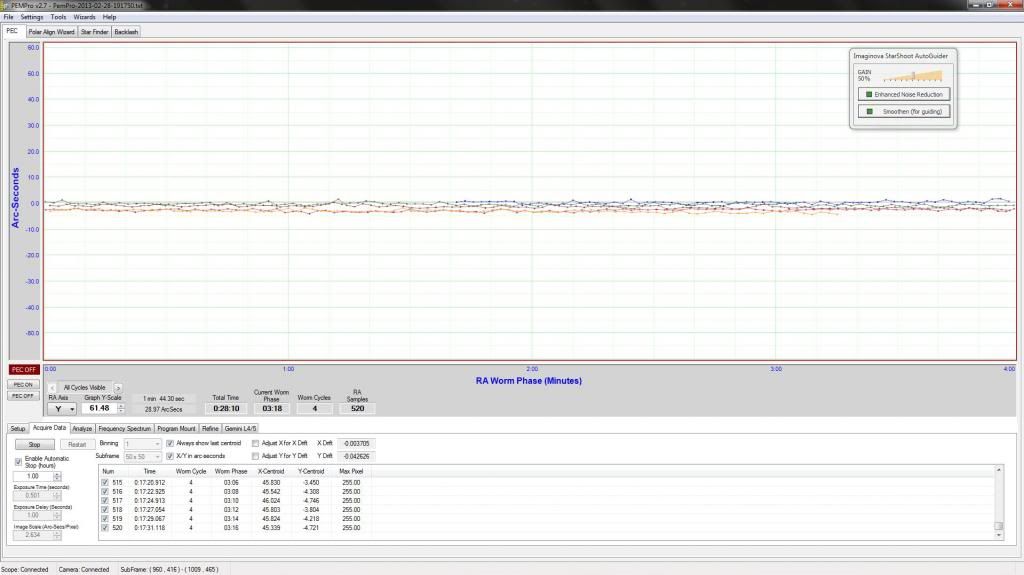Click Exposure Delay stepper arrows
This screenshot has height=575, width=1024.
point(57,516)
